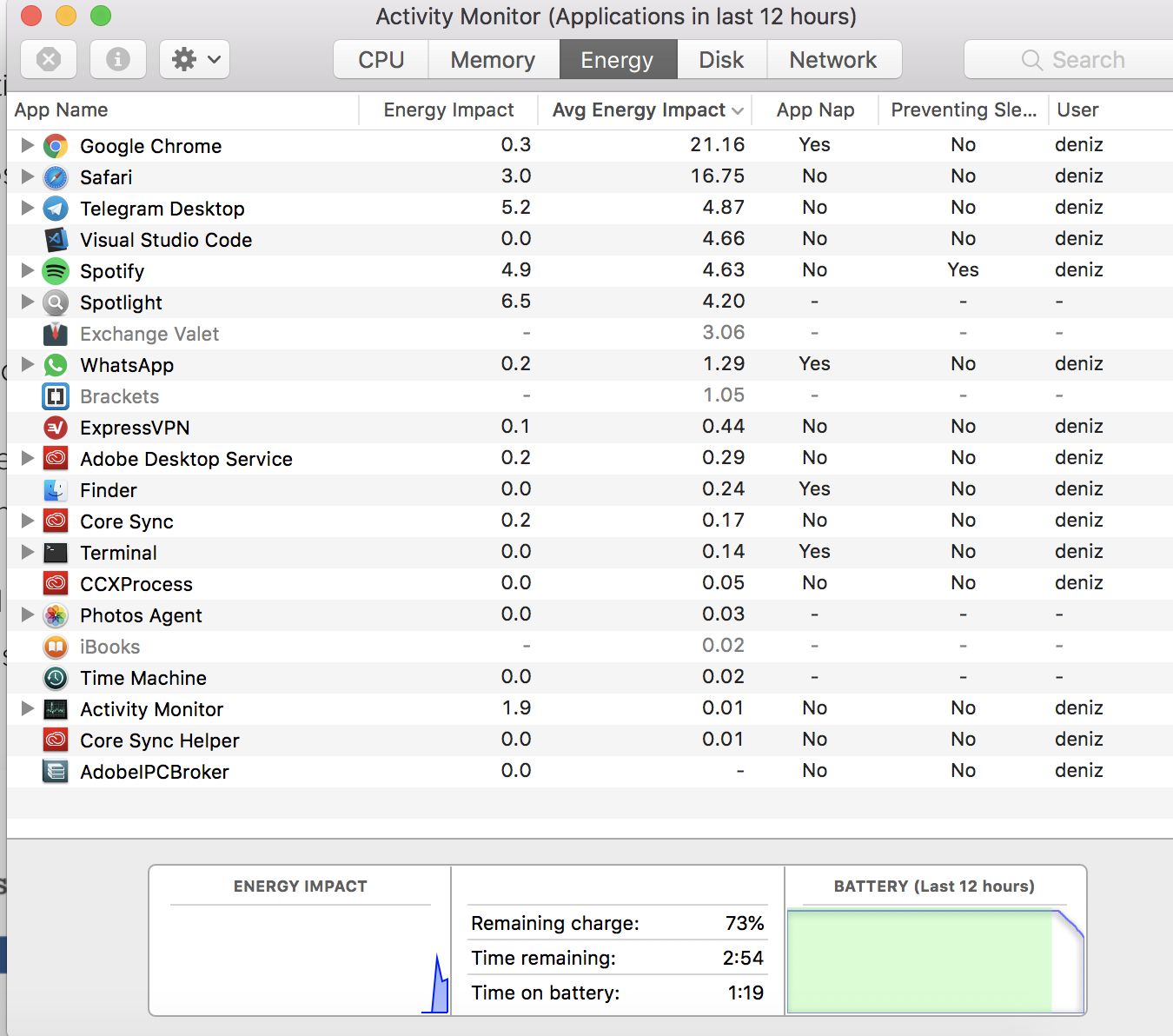Click the Google Chrome app icon

coord(56,146)
